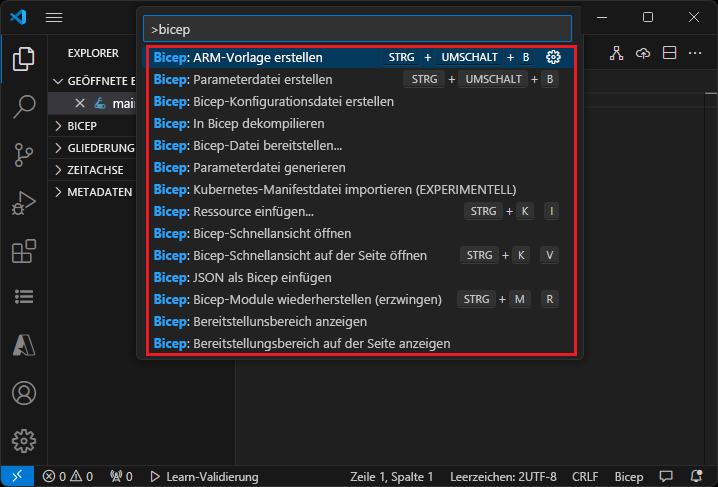Open the Manage gear in activity bar
The height and width of the screenshot is (487, 718).
tap(24, 441)
